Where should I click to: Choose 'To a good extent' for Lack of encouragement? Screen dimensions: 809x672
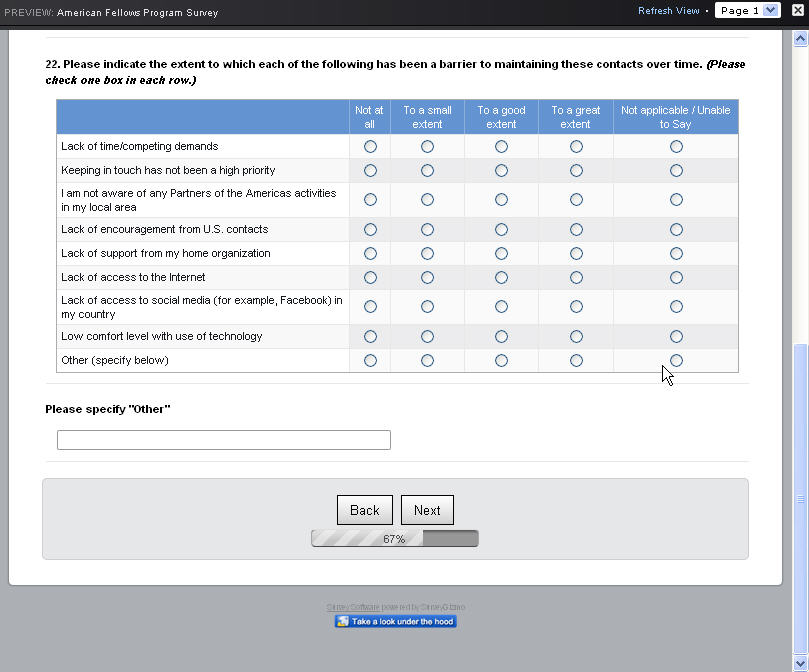(x=501, y=229)
